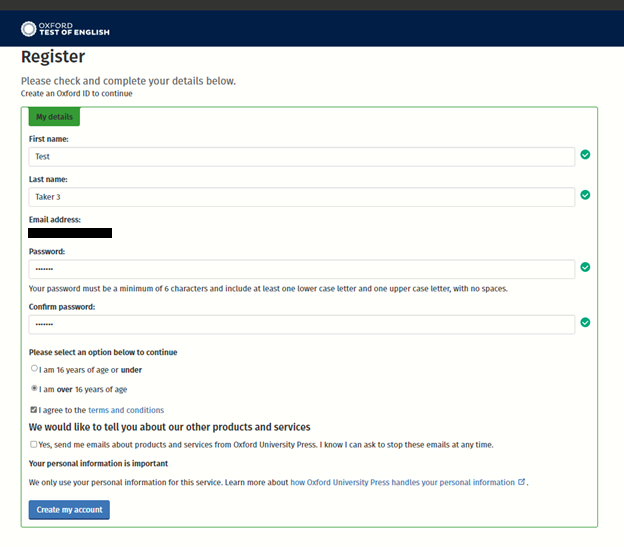Click into the Password field
Screen dimensions: 624x547
tap(301, 269)
